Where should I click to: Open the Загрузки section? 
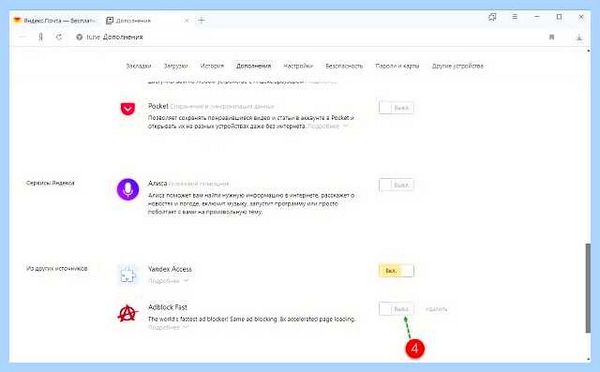click(176, 66)
